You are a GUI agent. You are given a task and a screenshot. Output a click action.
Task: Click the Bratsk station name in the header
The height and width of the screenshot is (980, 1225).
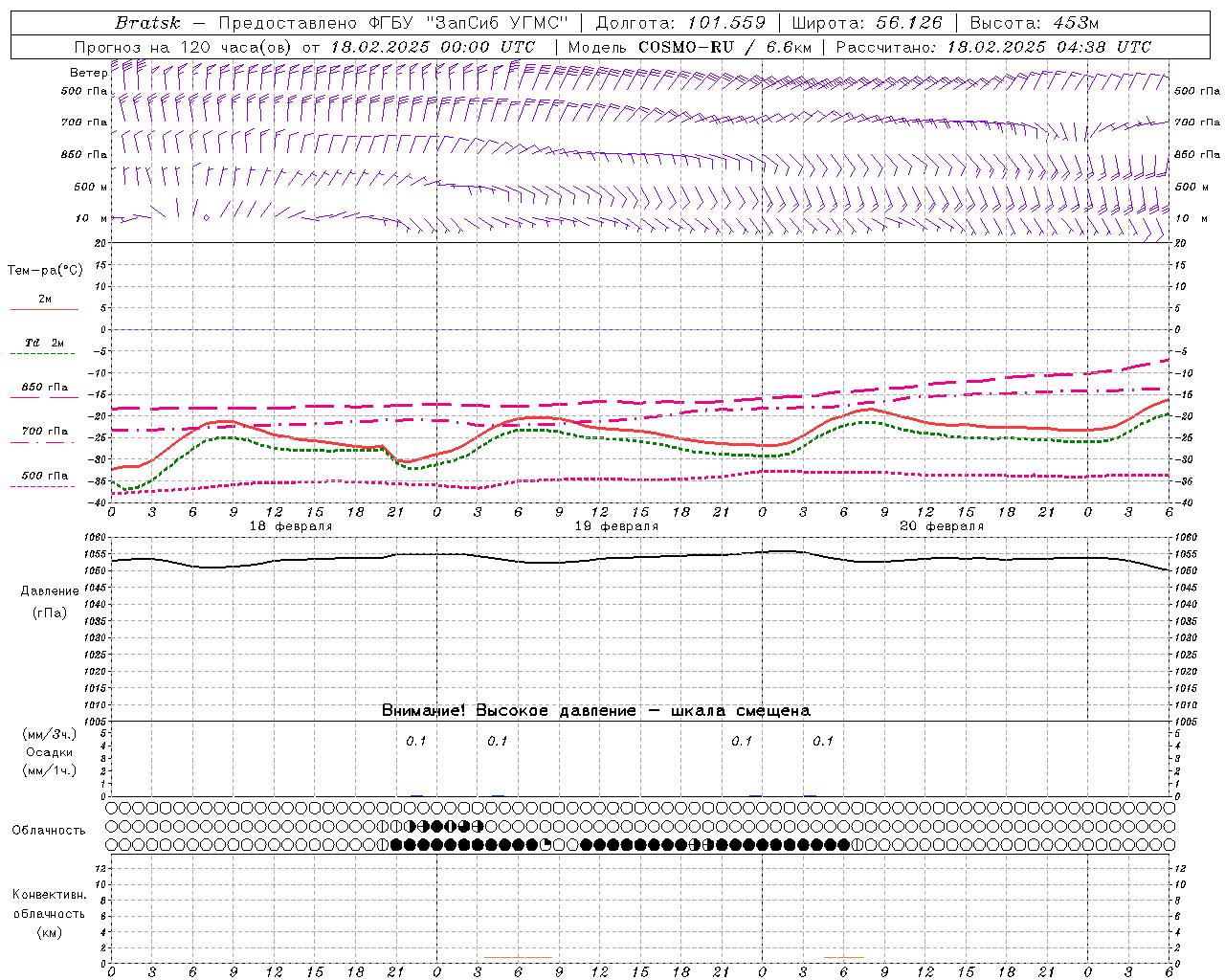pos(146,23)
